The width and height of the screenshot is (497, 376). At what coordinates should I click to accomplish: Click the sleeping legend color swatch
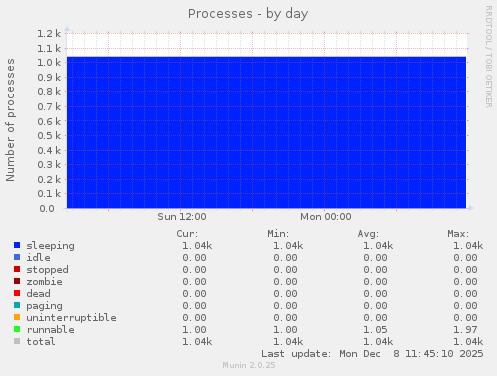17,245
